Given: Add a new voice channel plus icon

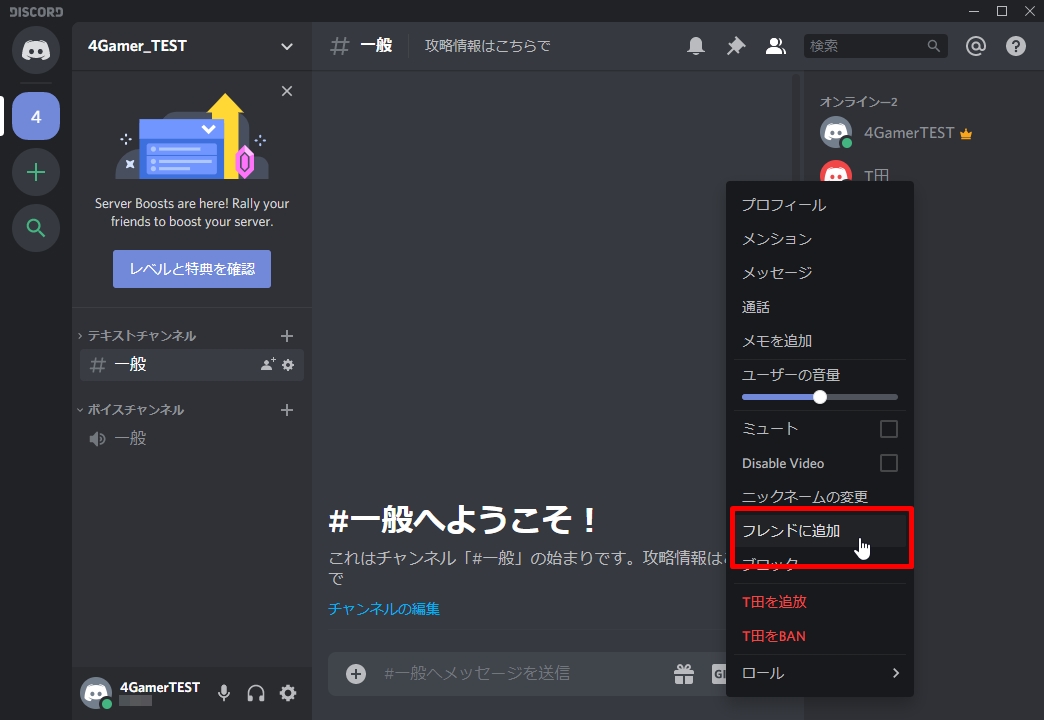Looking at the screenshot, I should 287,410.
